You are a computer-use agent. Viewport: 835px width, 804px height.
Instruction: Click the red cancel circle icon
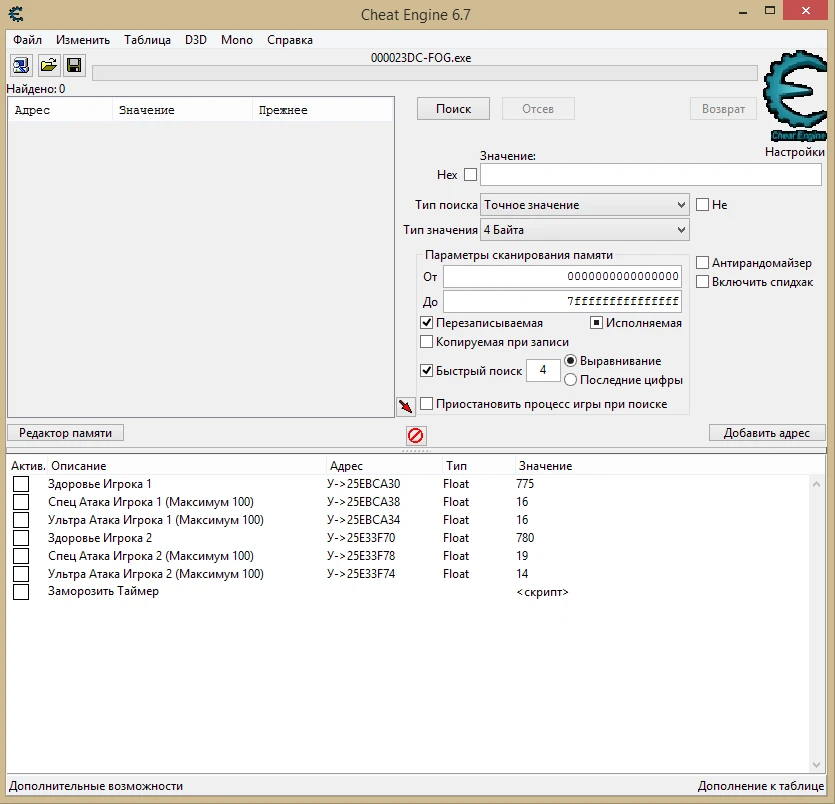tap(415, 436)
